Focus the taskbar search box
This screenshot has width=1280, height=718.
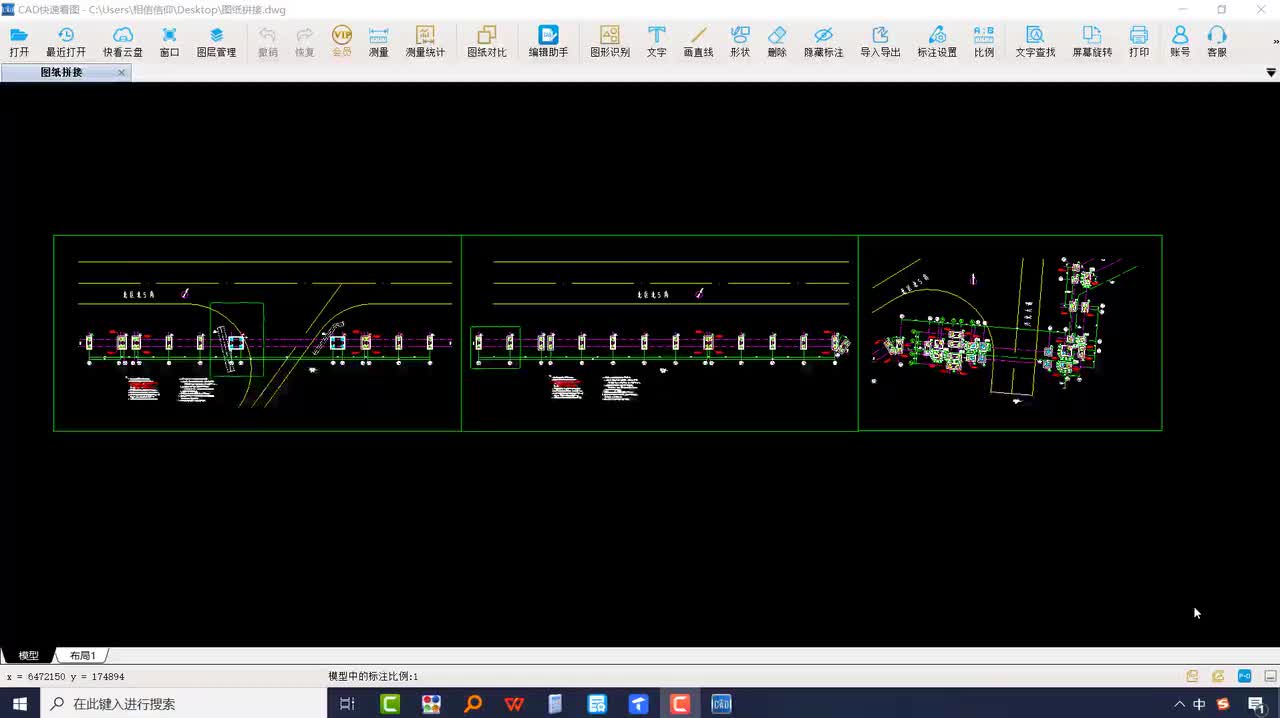184,704
